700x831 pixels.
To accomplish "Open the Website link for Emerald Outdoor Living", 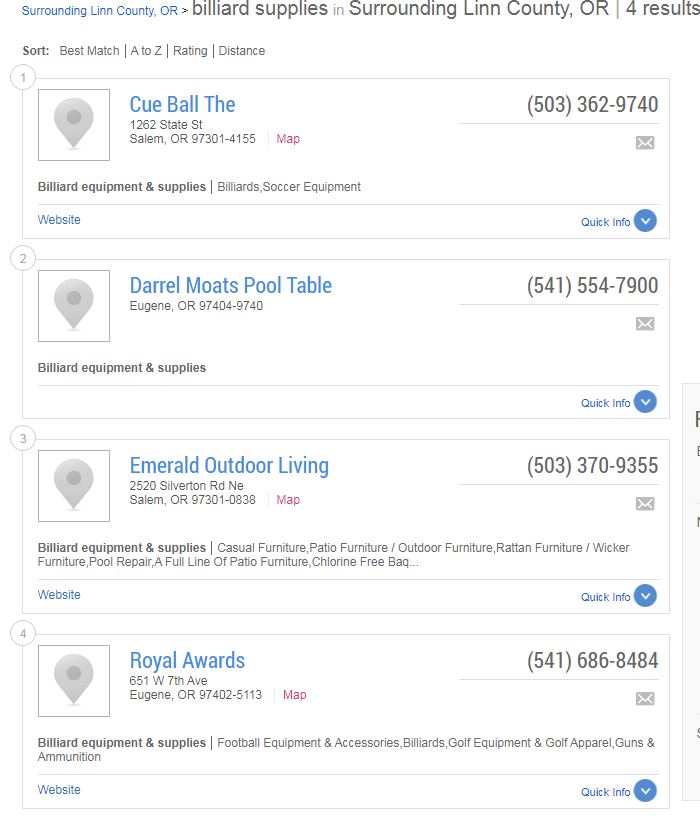I will coord(59,595).
